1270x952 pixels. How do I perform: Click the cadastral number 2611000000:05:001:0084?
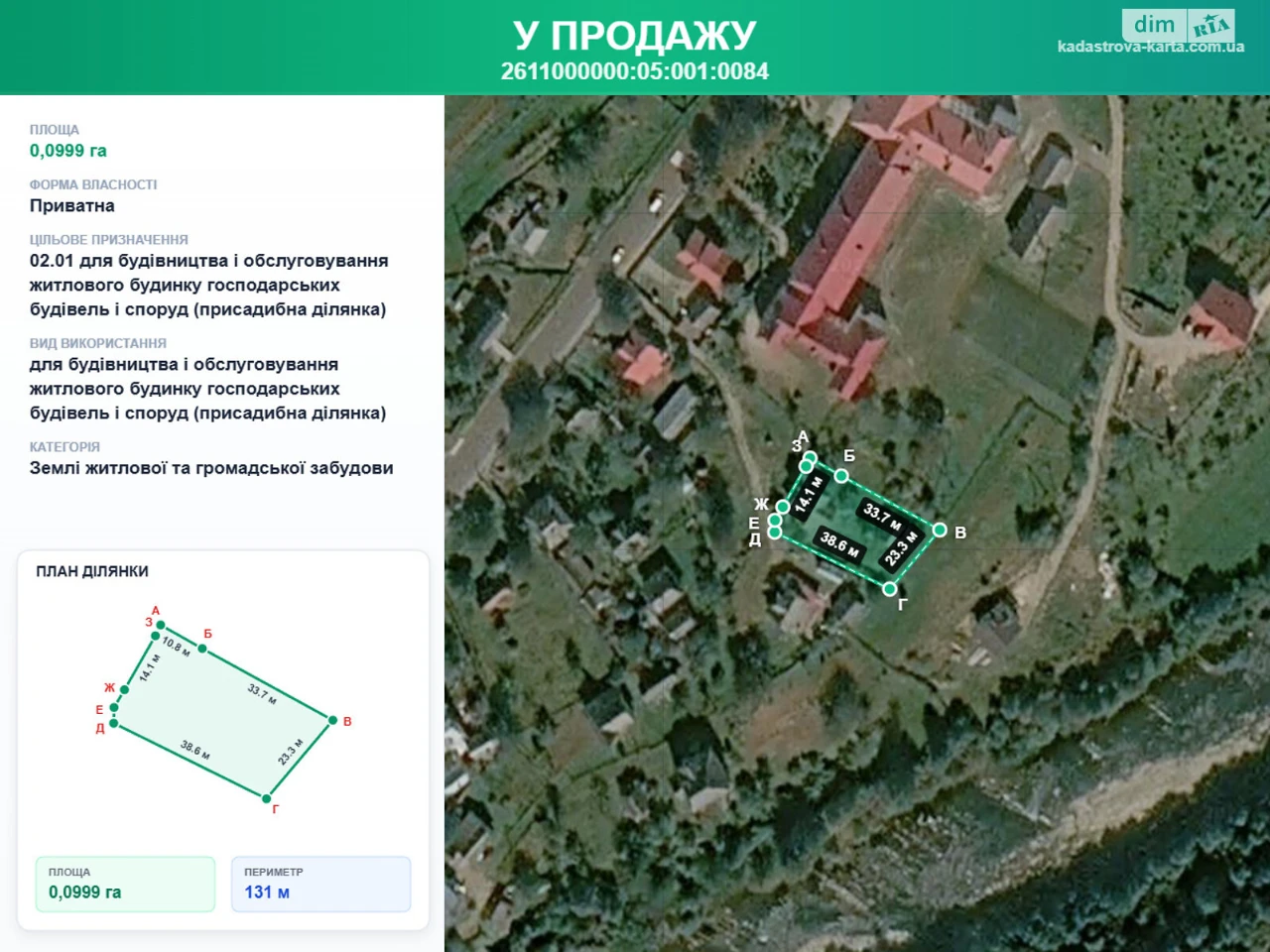click(x=635, y=71)
